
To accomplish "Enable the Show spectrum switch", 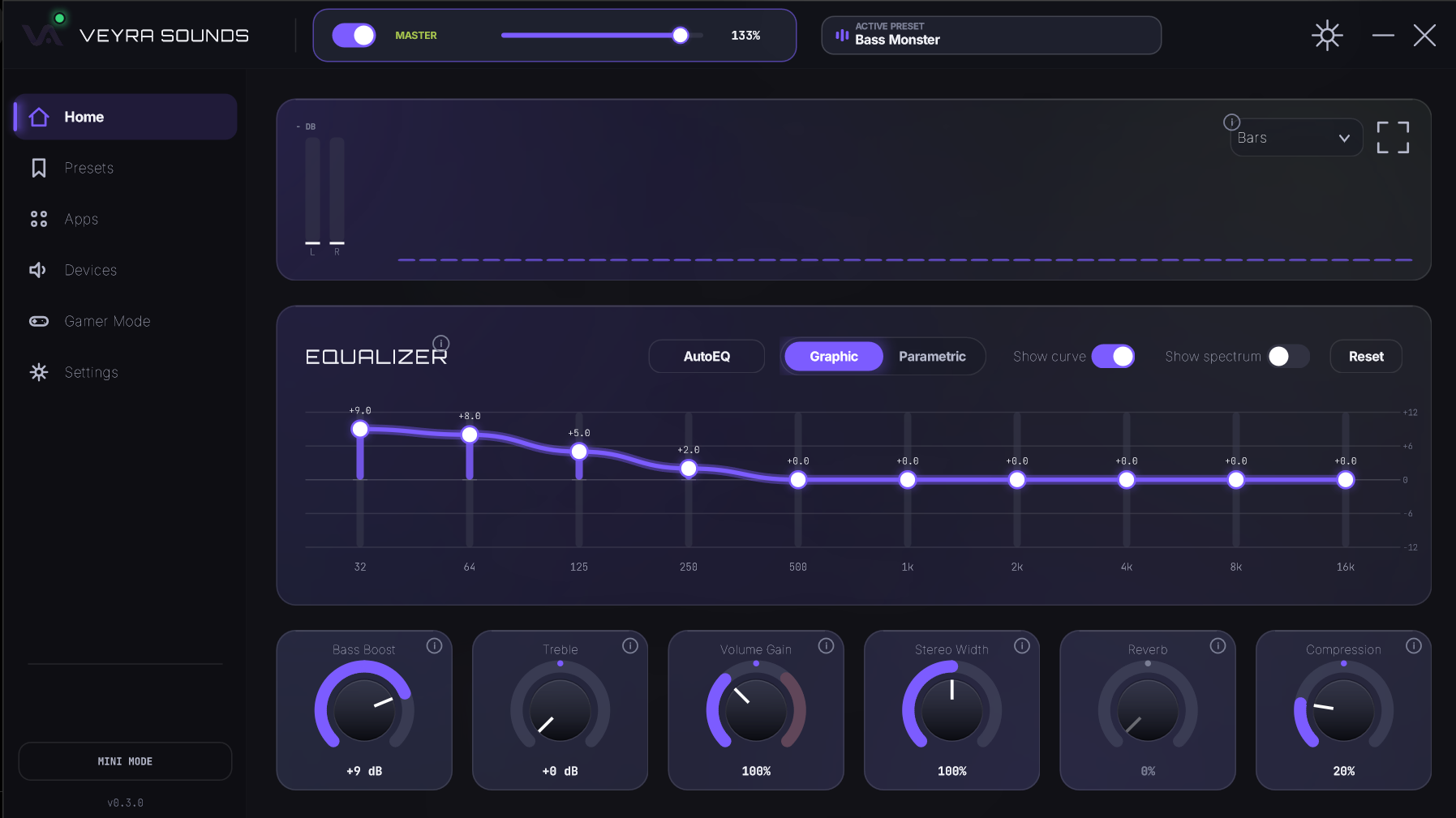I will click(x=1288, y=357).
